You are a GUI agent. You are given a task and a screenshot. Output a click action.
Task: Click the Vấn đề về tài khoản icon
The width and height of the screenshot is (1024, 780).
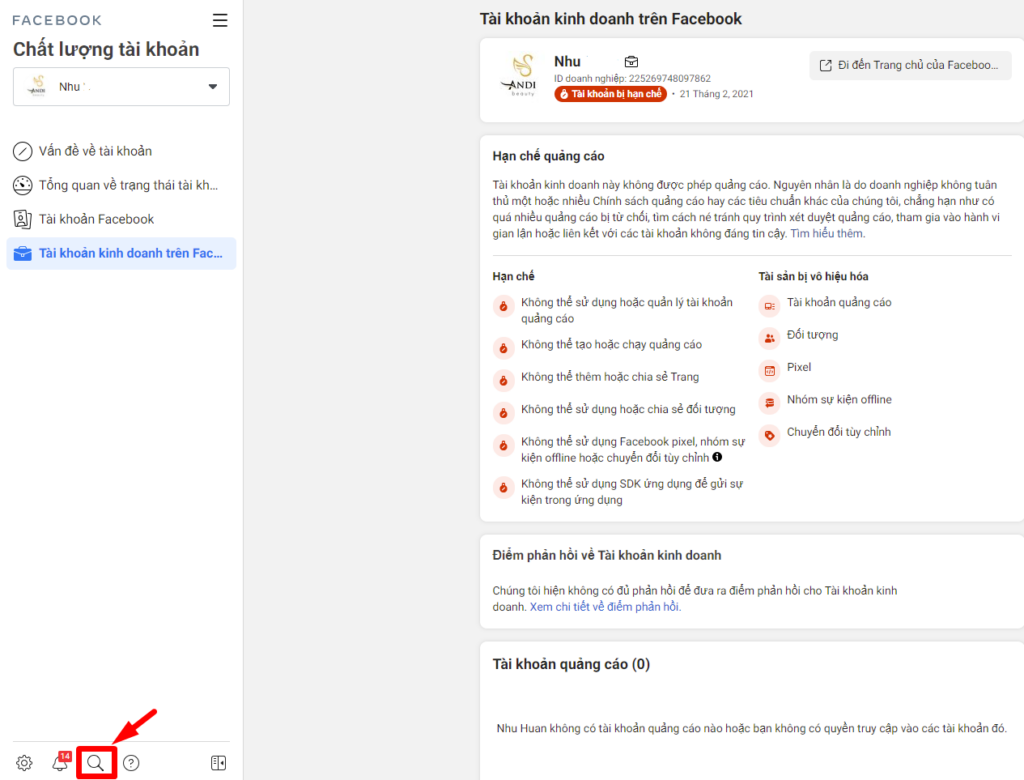point(23,152)
